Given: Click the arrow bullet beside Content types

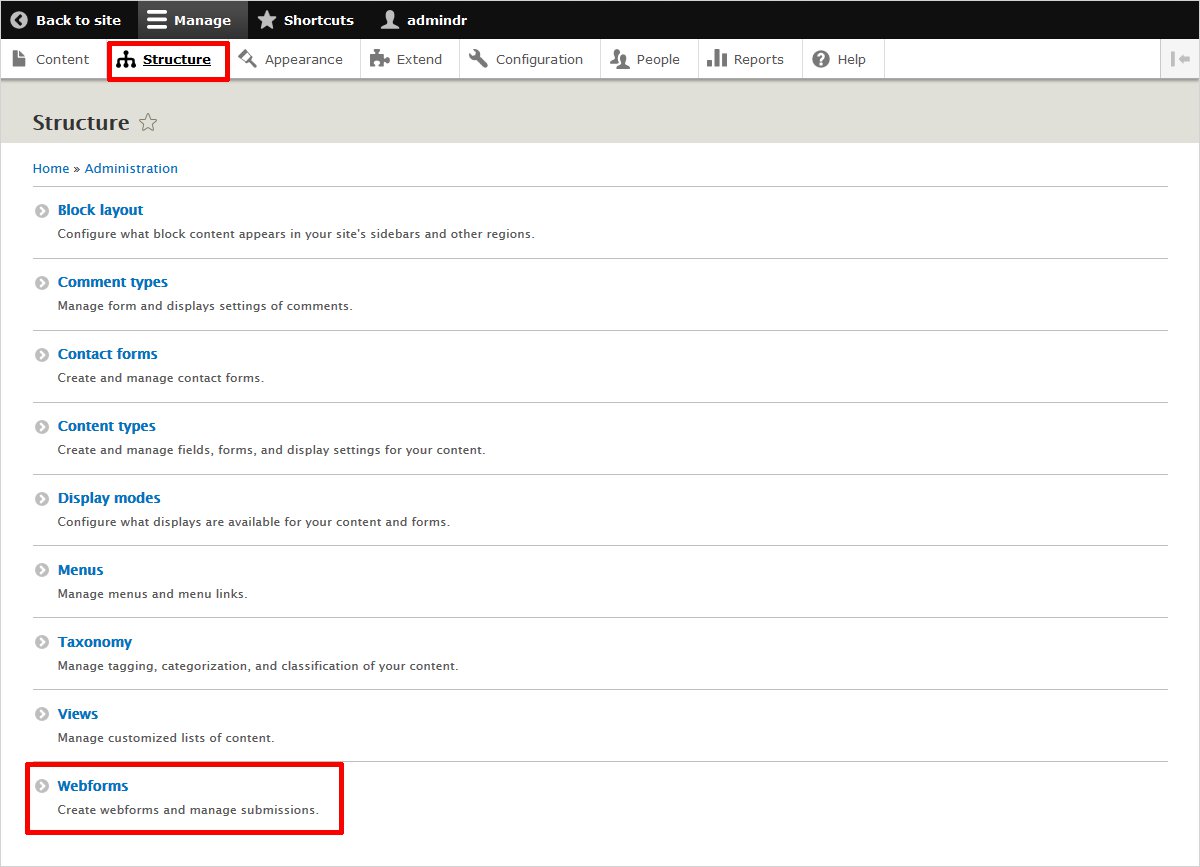Looking at the screenshot, I should point(42,427).
